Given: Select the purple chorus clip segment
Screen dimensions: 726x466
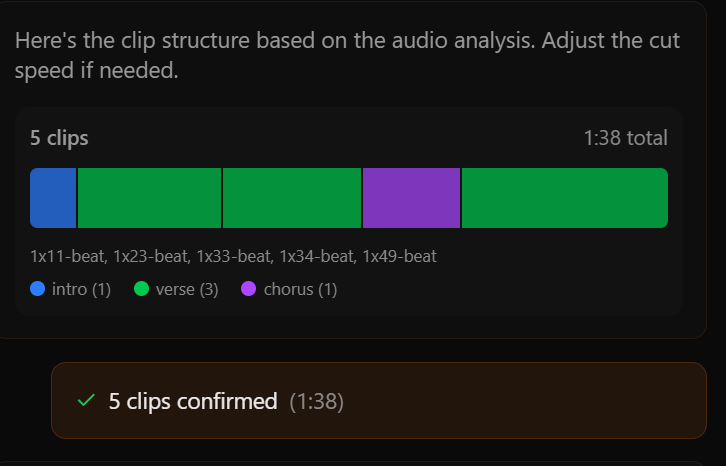Looking at the screenshot, I should click(411, 198).
